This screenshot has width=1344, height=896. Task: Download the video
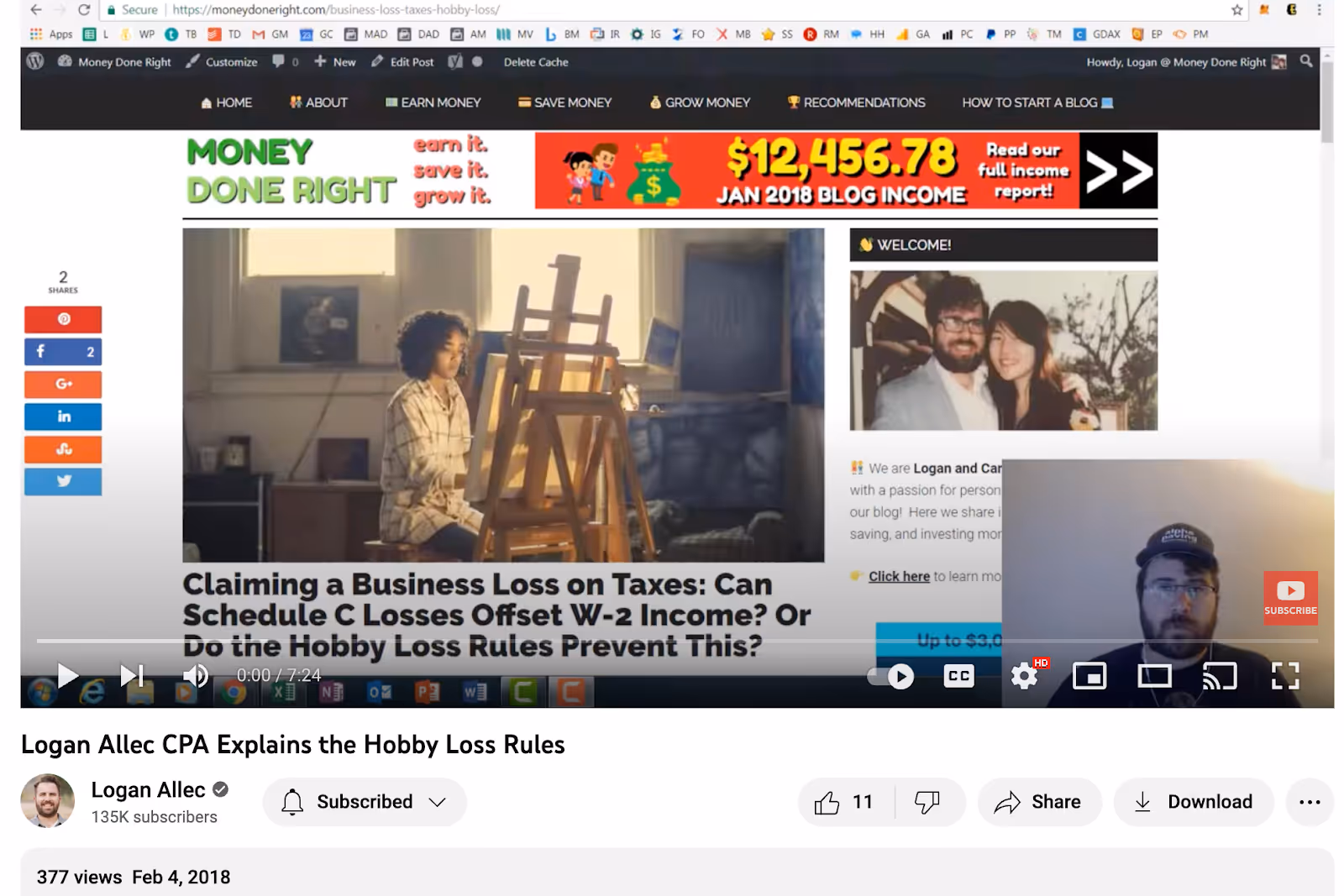pyautogui.click(x=1194, y=802)
